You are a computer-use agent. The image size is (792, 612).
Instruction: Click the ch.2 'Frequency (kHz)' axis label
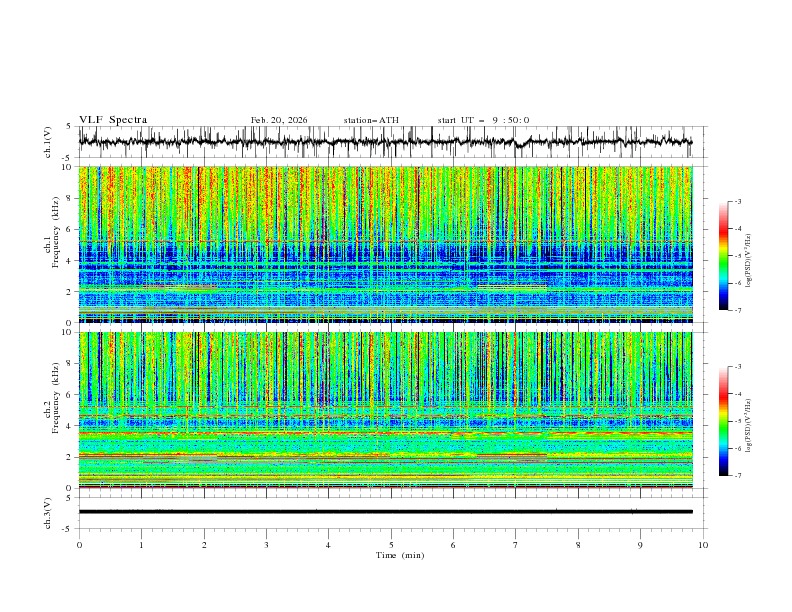coord(56,399)
